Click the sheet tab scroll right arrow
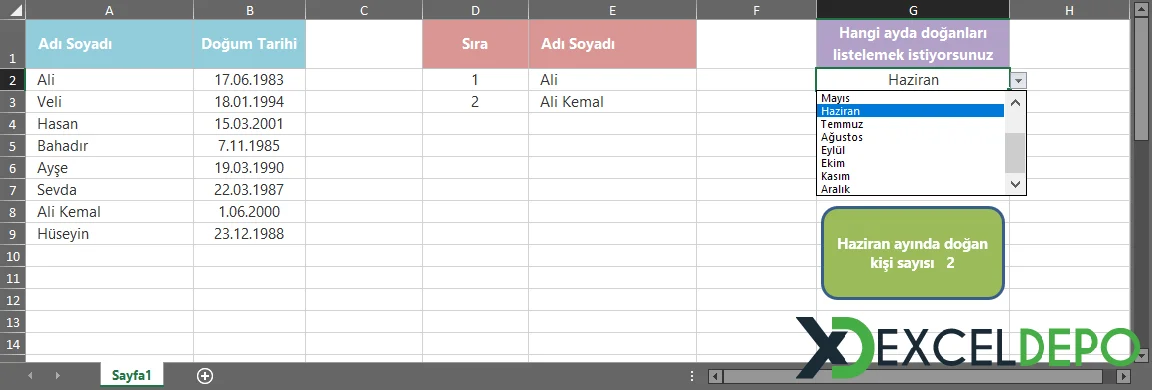Screen dimensions: 1152x390 pos(57,375)
